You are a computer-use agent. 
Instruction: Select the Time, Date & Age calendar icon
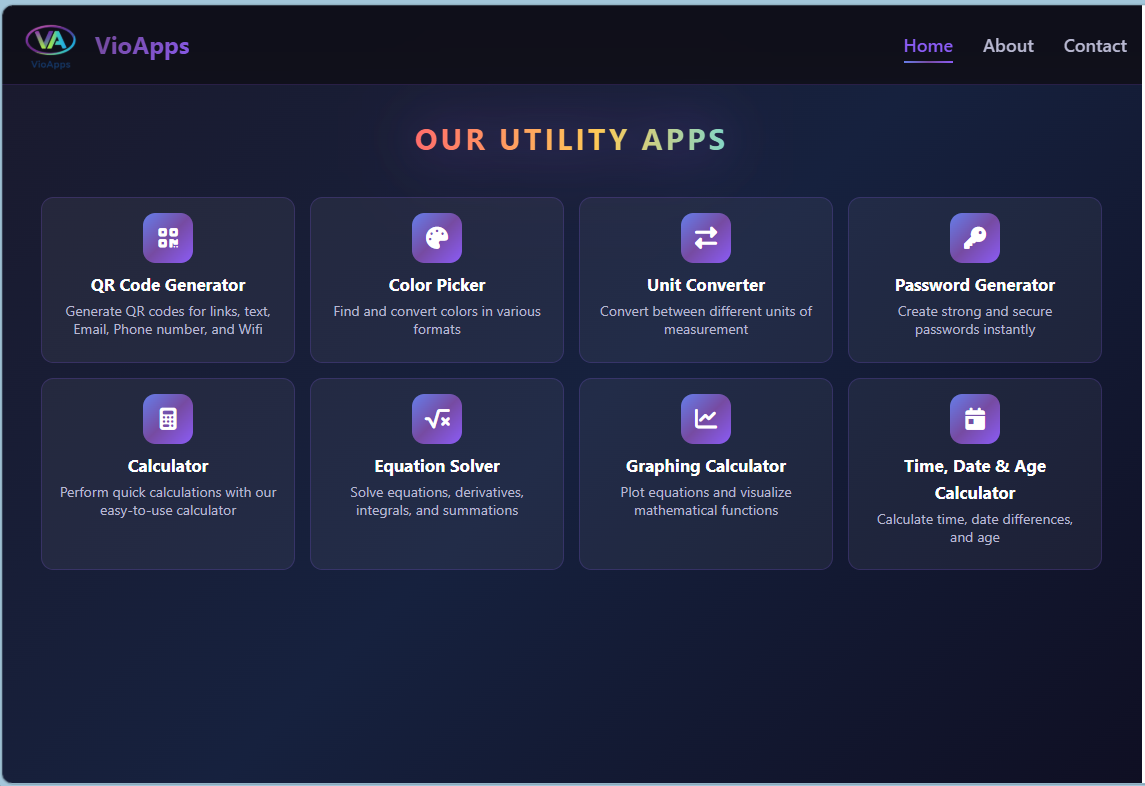tap(975, 418)
